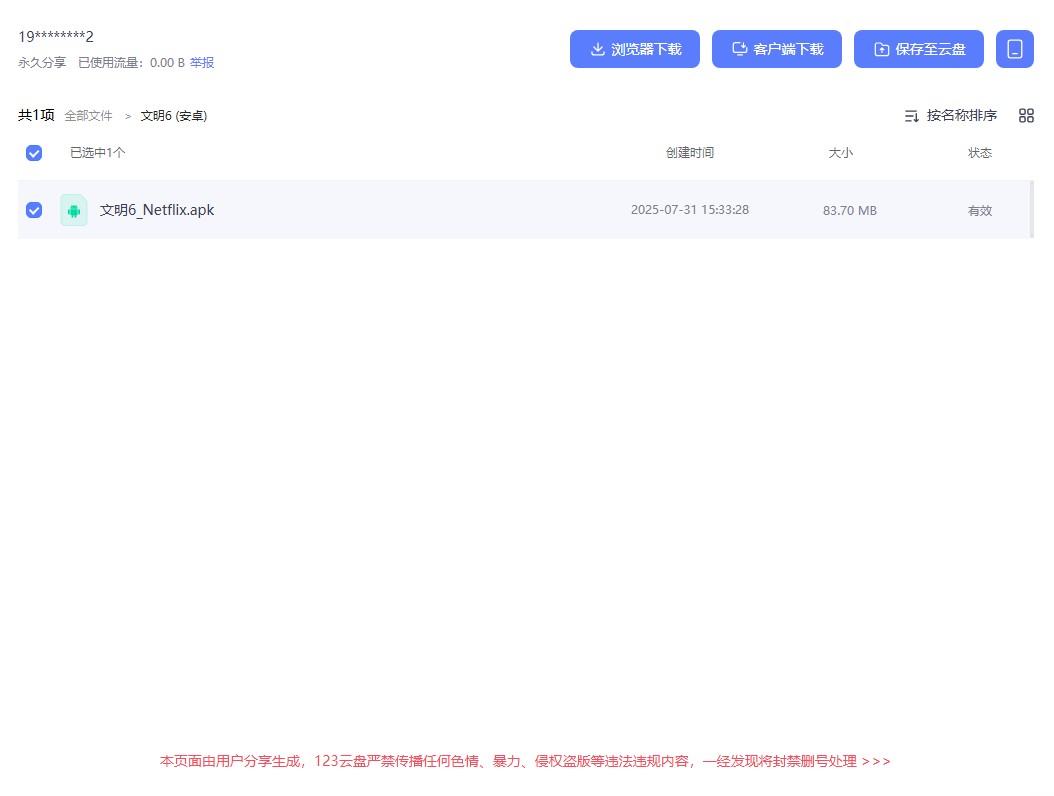Uncheck the select-all checkbox in header
The height and width of the screenshot is (796, 1054).
pyautogui.click(x=34, y=153)
